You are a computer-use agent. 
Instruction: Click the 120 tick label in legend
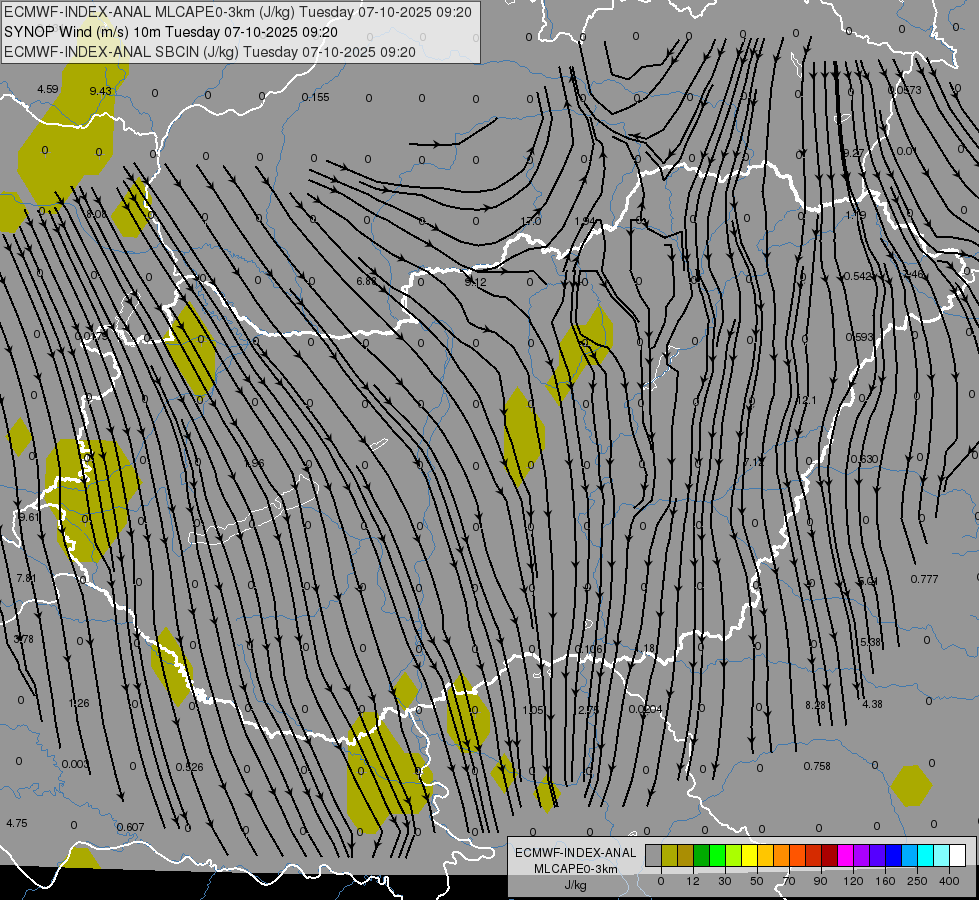853,879
